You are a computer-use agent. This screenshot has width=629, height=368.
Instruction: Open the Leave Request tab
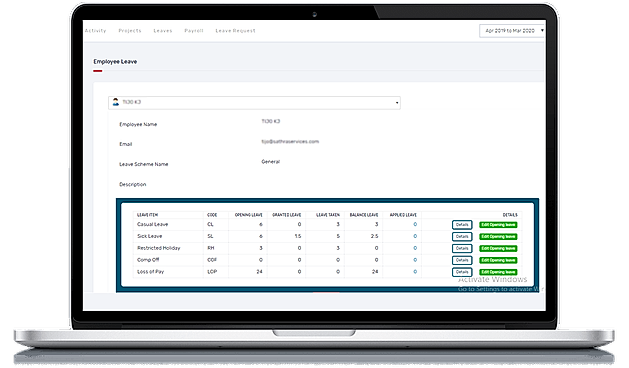click(235, 30)
